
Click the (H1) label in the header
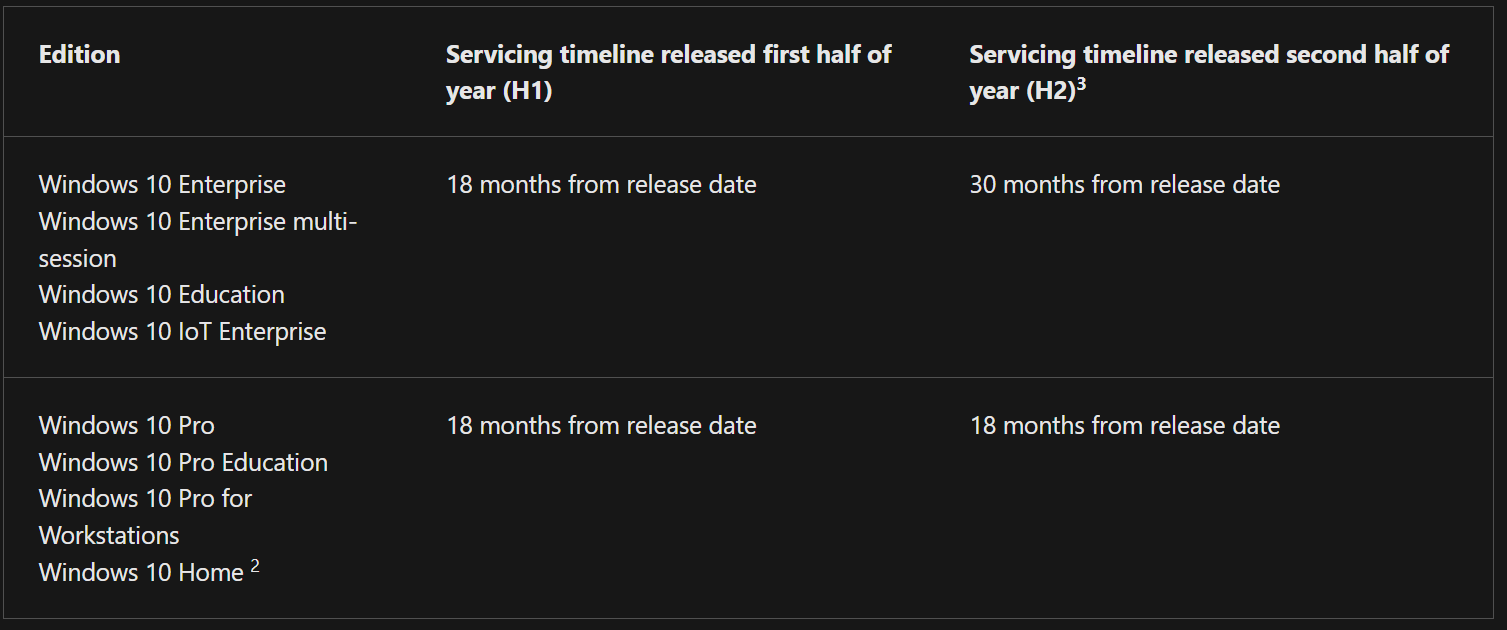[527, 91]
